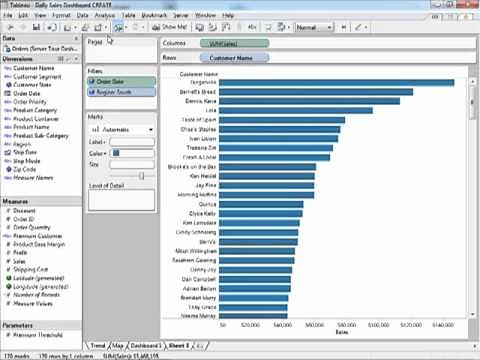Click the New Worksheet toolbar icon

(67, 28)
